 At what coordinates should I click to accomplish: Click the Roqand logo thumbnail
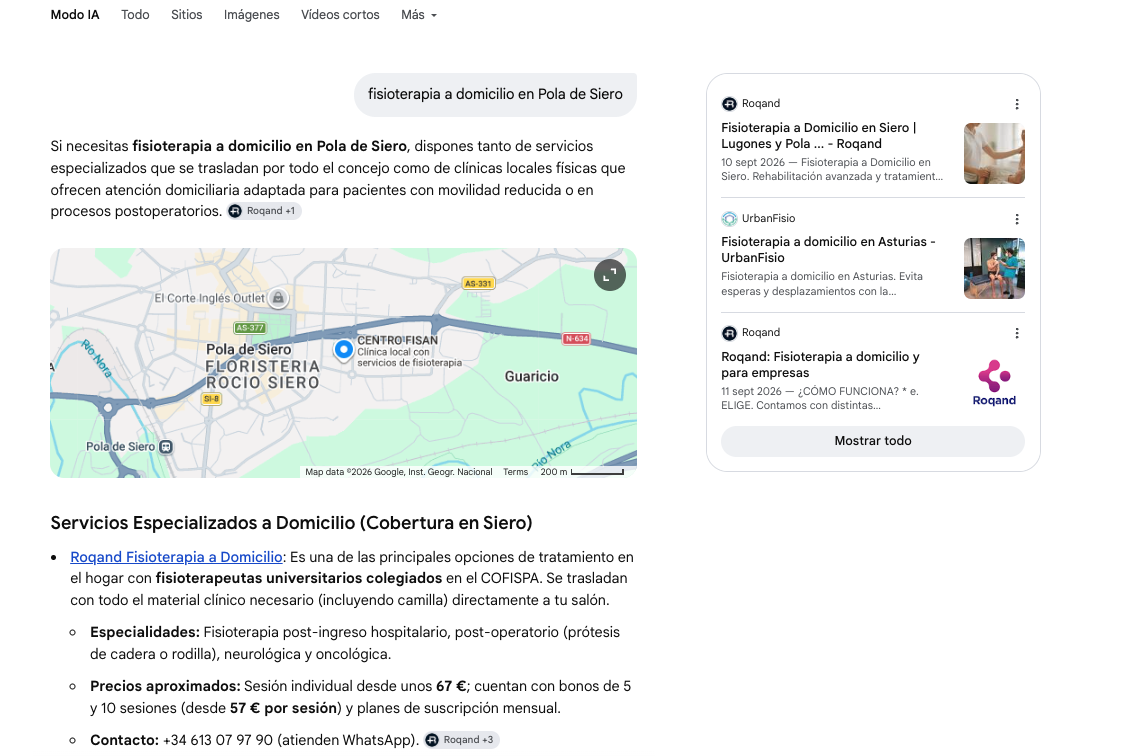[x=994, y=383]
